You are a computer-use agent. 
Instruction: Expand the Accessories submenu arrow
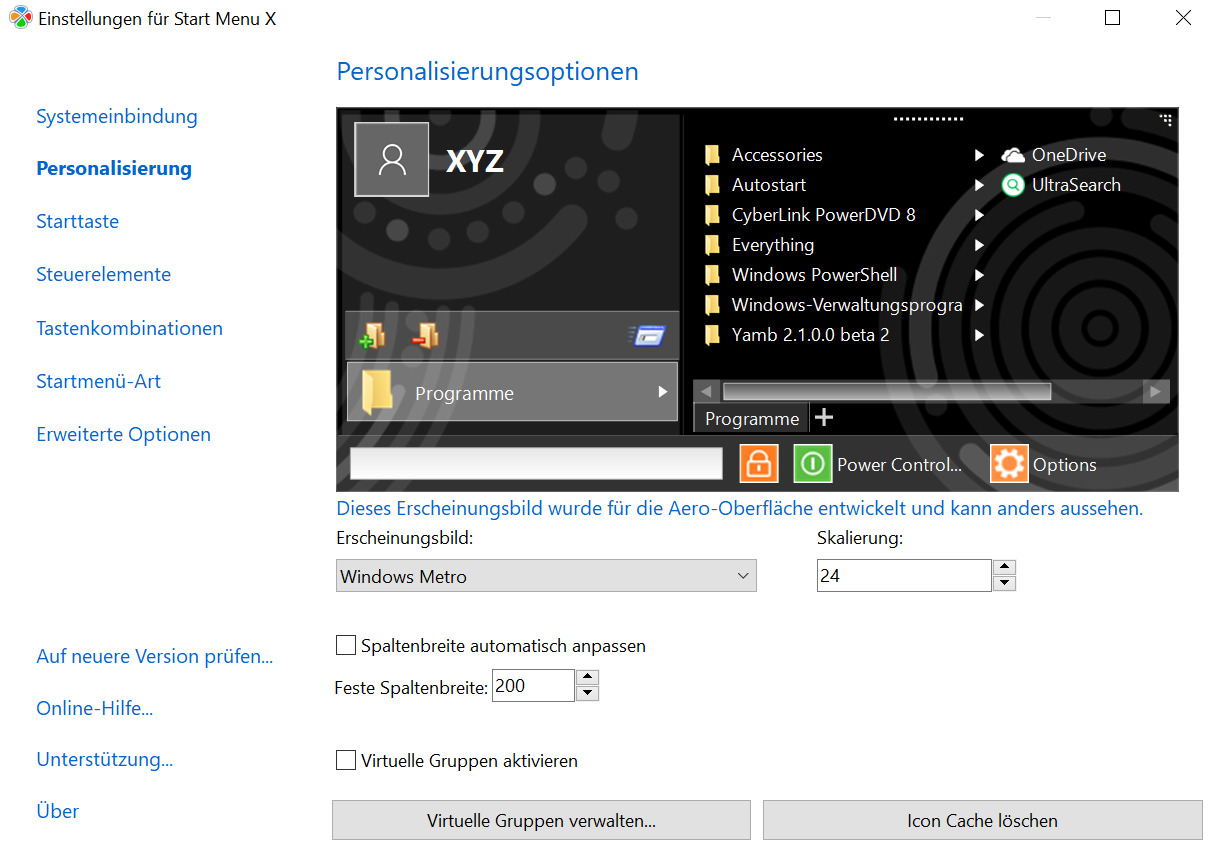(980, 155)
